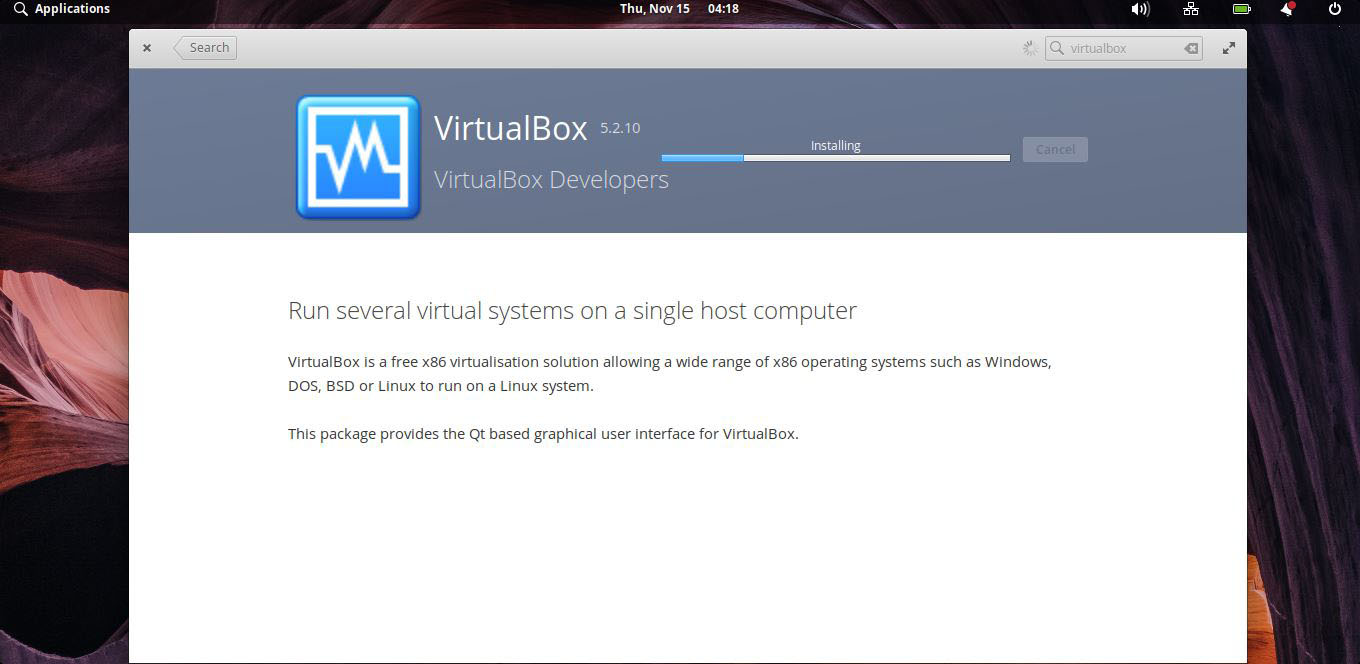Click the VirtualBox Developers label
Screen dimensions: 1360x664
tap(551, 180)
